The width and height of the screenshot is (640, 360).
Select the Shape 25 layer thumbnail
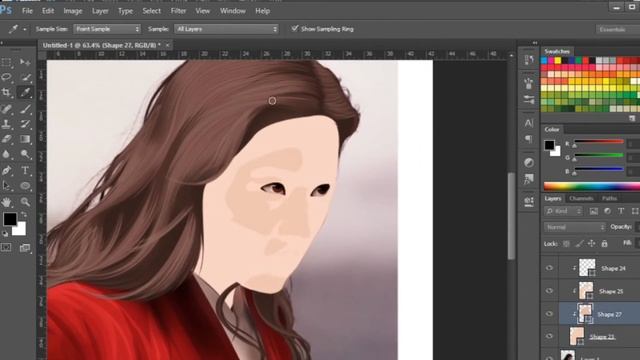click(586, 291)
